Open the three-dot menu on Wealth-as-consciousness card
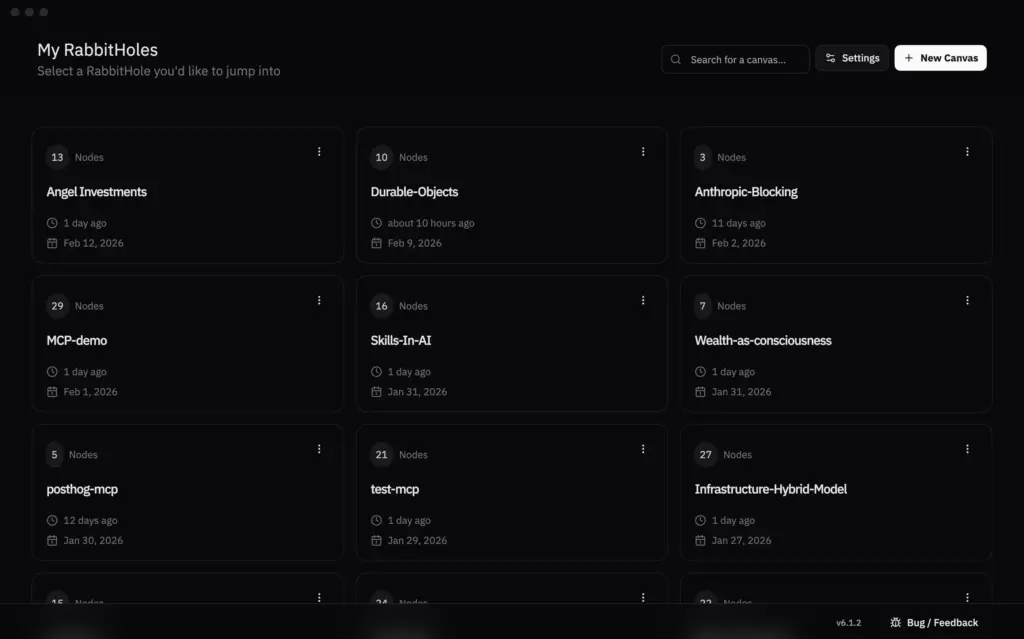The image size is (1024, 639). tap(967, 300)
